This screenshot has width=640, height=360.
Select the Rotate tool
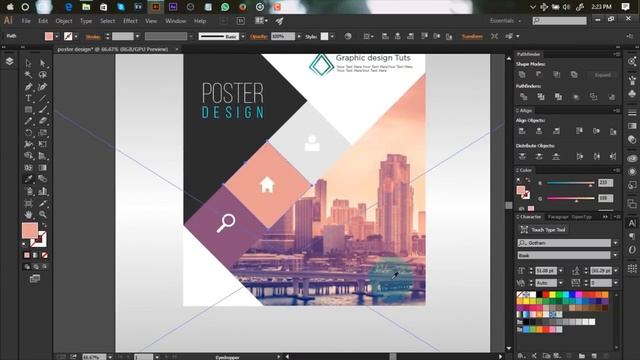(28, 133)
